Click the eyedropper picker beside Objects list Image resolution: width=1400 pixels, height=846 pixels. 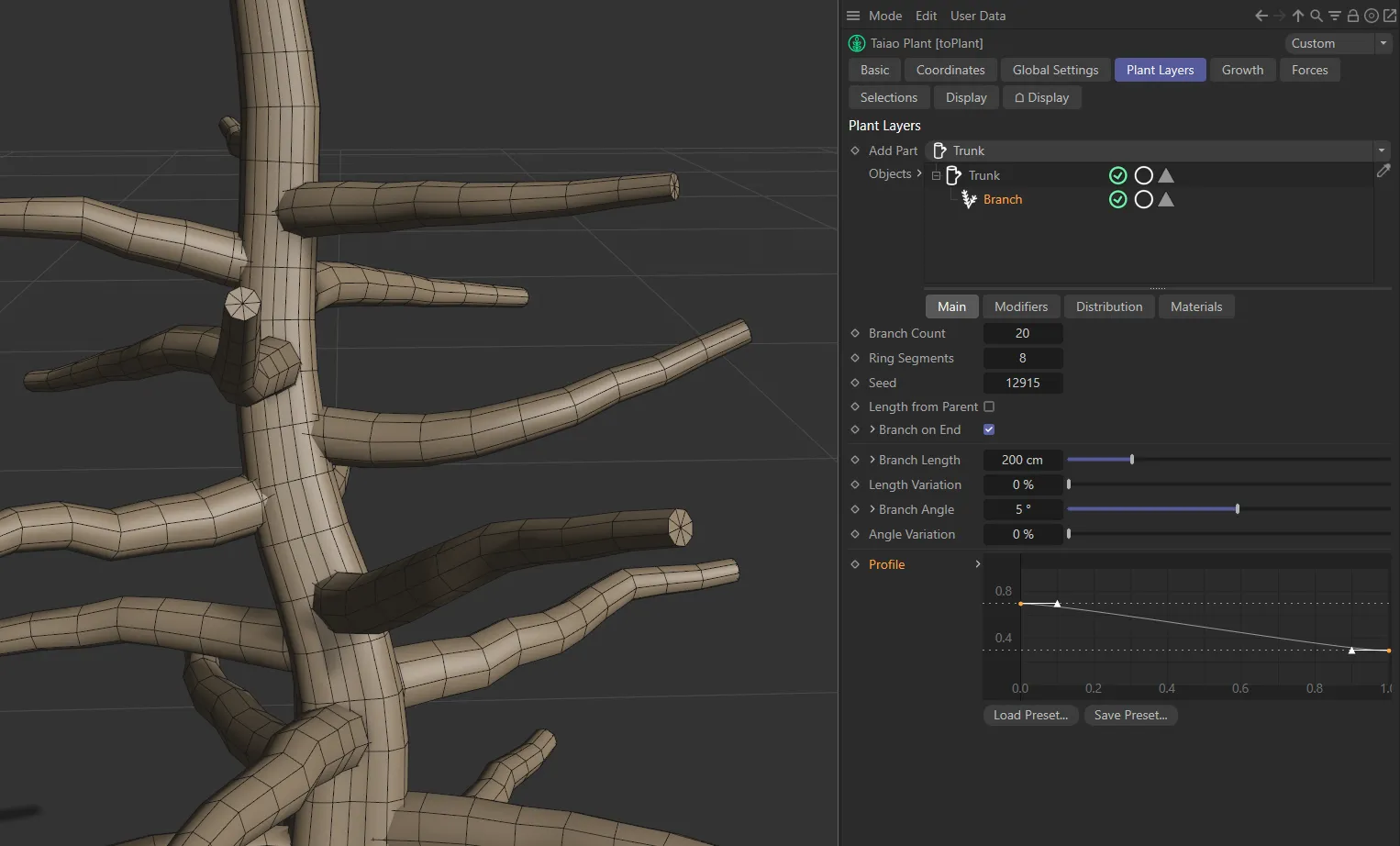pyautogui.click(x=1383, y=171)
